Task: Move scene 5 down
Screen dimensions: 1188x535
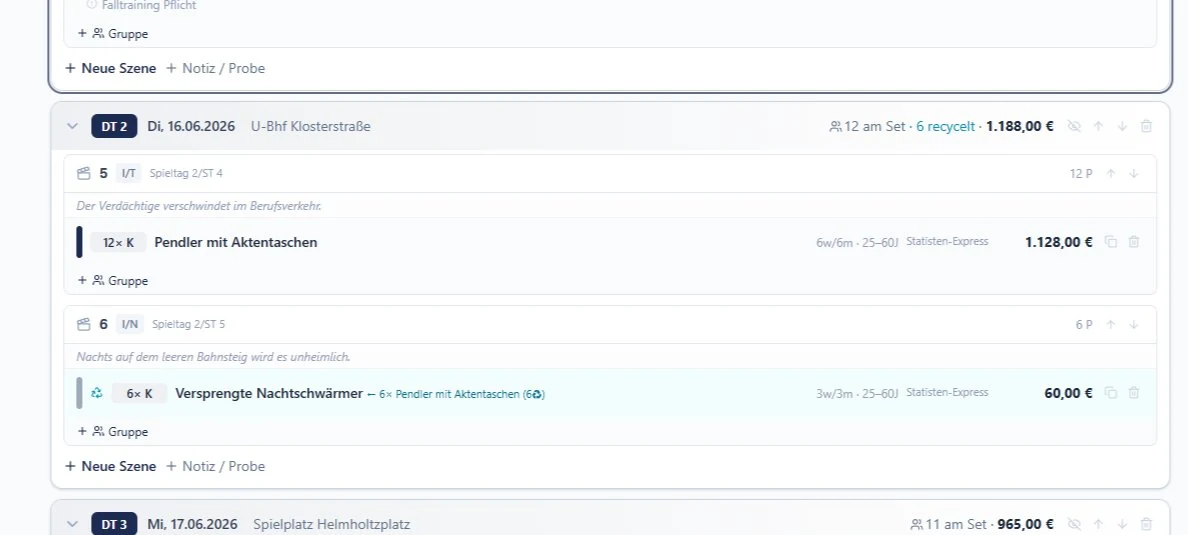Action: pos(1133,174)
